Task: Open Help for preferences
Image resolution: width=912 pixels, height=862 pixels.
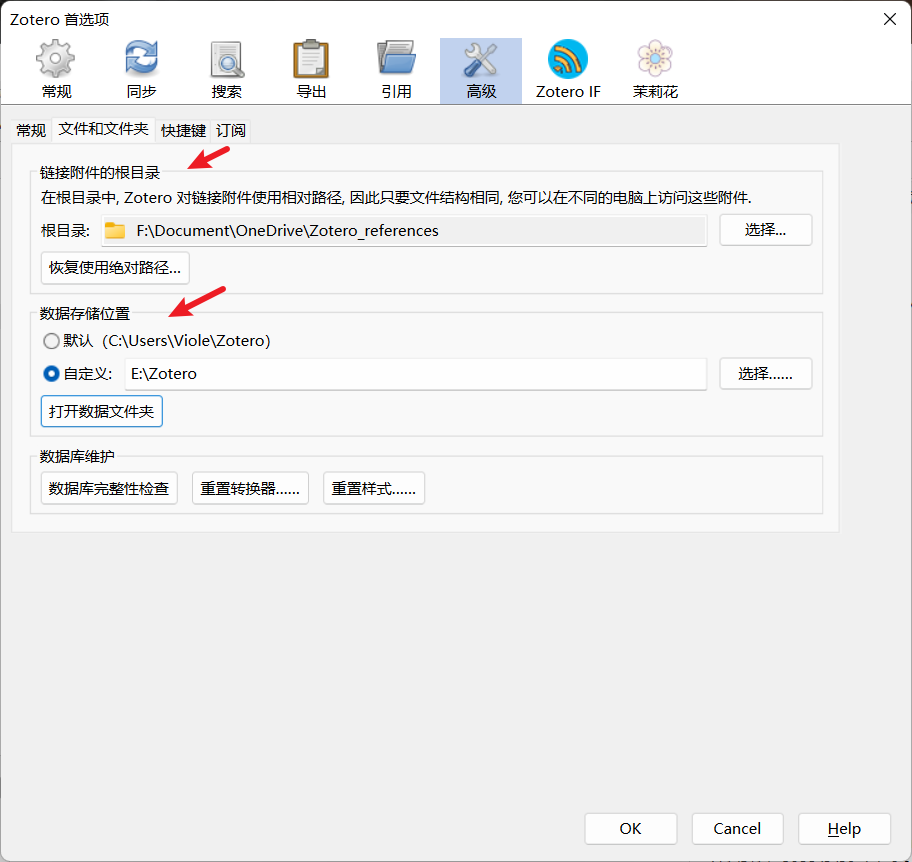Action: [845, 828]
